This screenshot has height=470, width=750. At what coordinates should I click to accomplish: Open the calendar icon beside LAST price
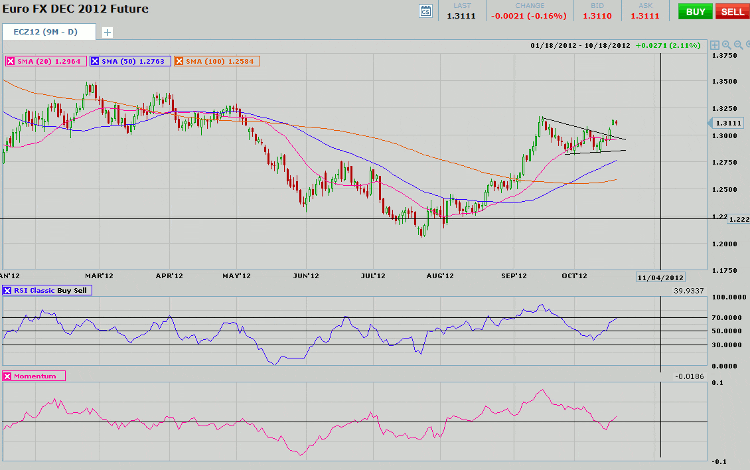click(427, 12)
